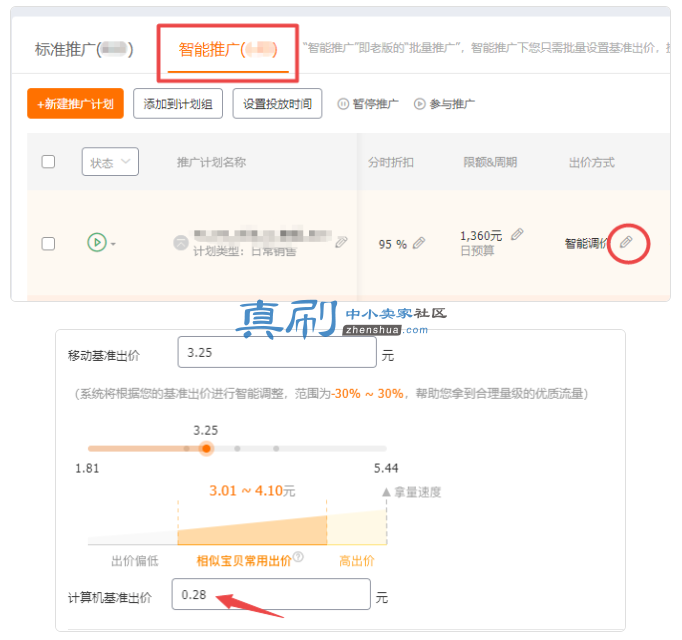Open the 状态 filter dropdown
682x640 pixels.
pyautogui.click(x=110, y=162)
